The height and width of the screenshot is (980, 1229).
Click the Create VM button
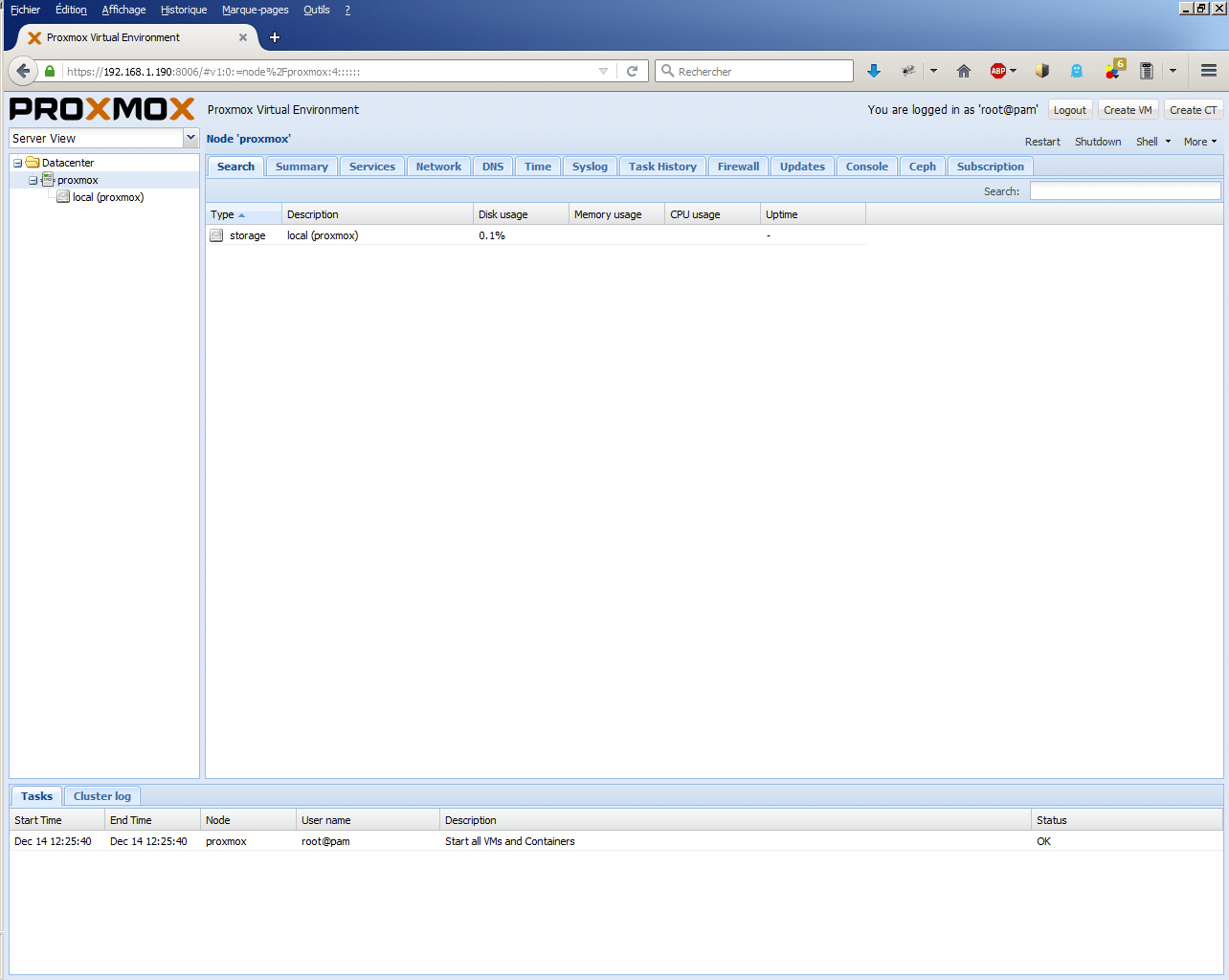pos(1128,110)
